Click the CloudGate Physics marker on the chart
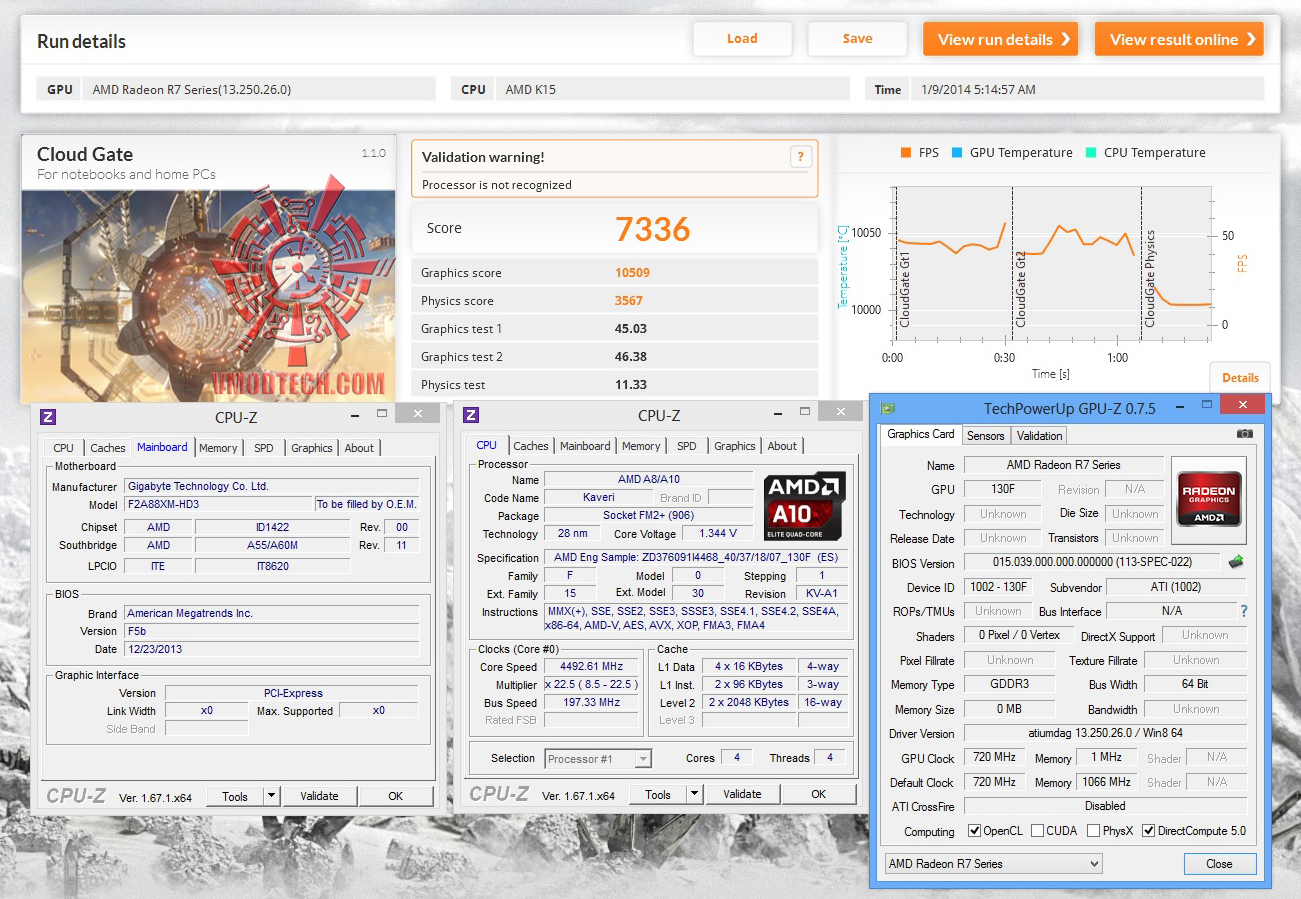 tap(1149, 279)
